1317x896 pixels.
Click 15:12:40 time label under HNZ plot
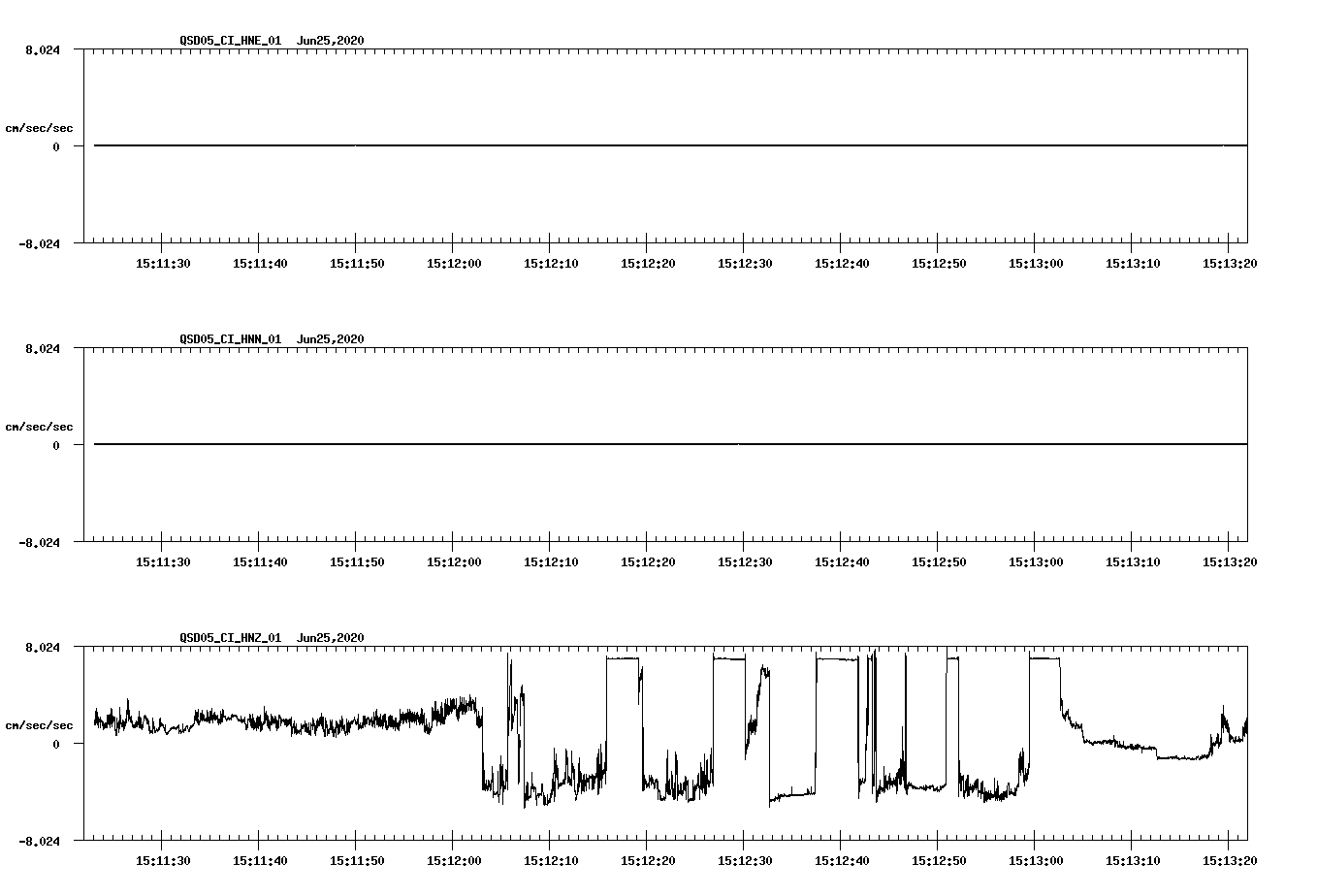pyautogui.click(x=842, y=861)
